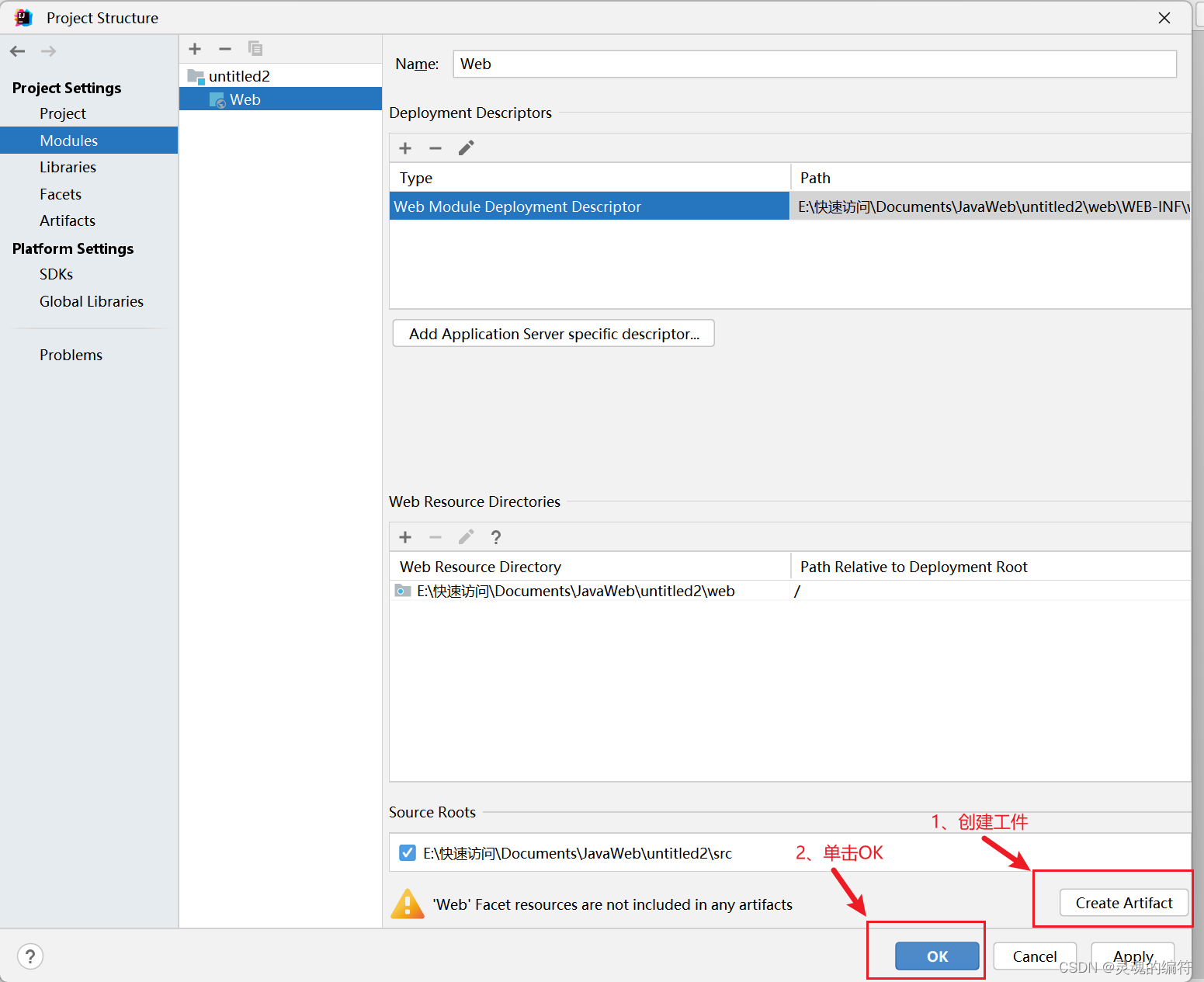Screen dimensions: 1204x982
Task: Open the web resource directories help question mark
Action: coord(496,537)
